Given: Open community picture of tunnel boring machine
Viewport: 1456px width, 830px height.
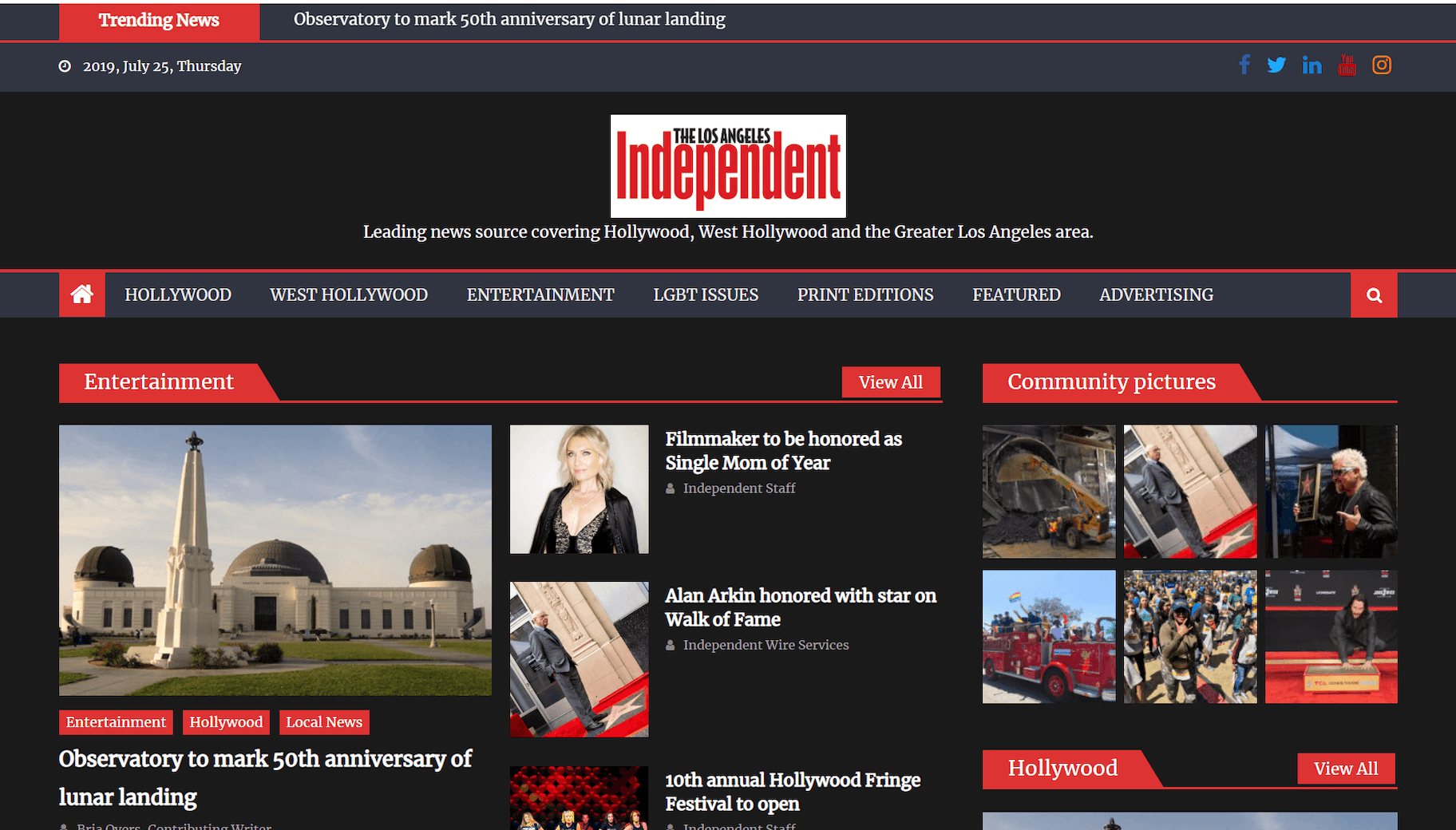Looking at the screenshot, I should 1049,492.
